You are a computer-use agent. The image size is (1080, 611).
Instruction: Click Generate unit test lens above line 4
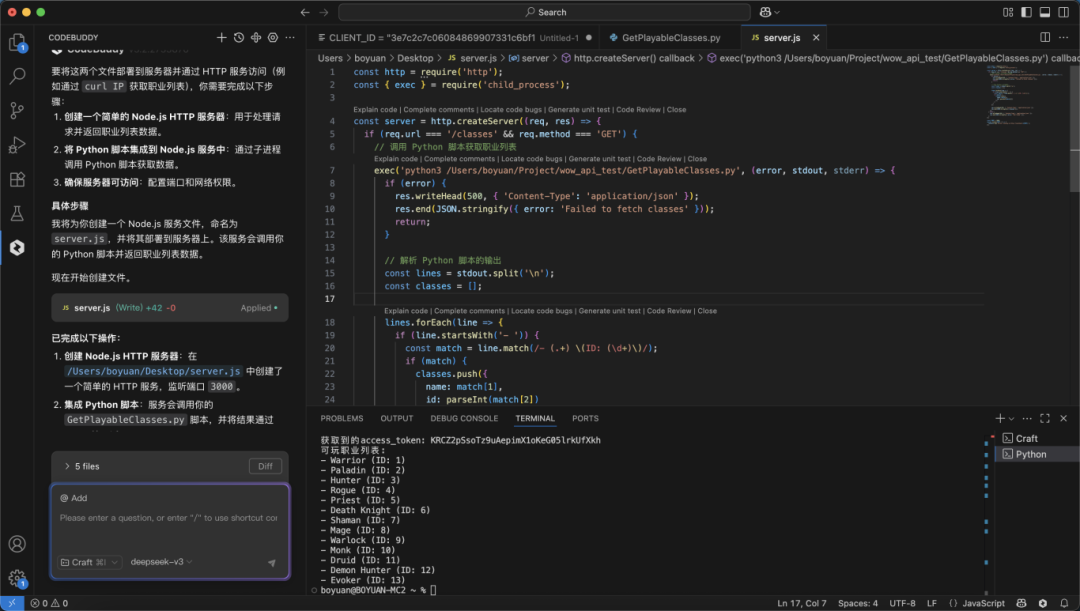coord(579,110)
